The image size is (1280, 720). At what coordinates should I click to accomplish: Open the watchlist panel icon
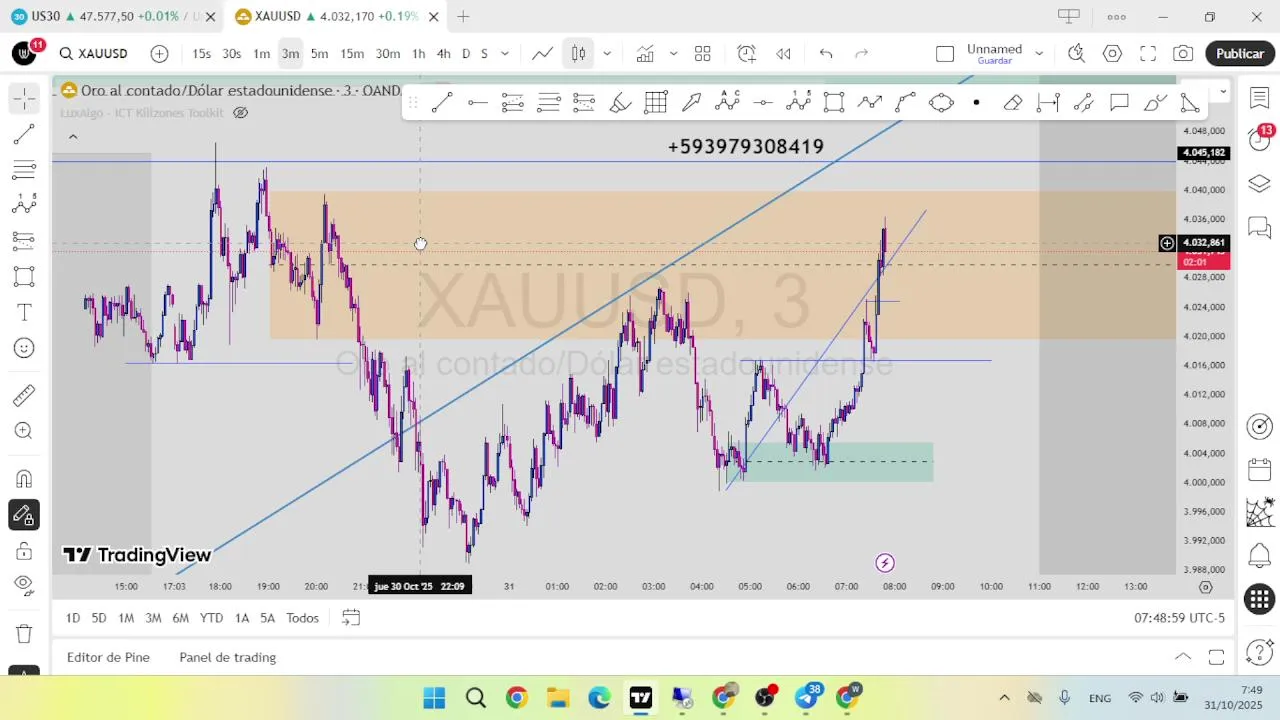click(x=1259, y=98)
